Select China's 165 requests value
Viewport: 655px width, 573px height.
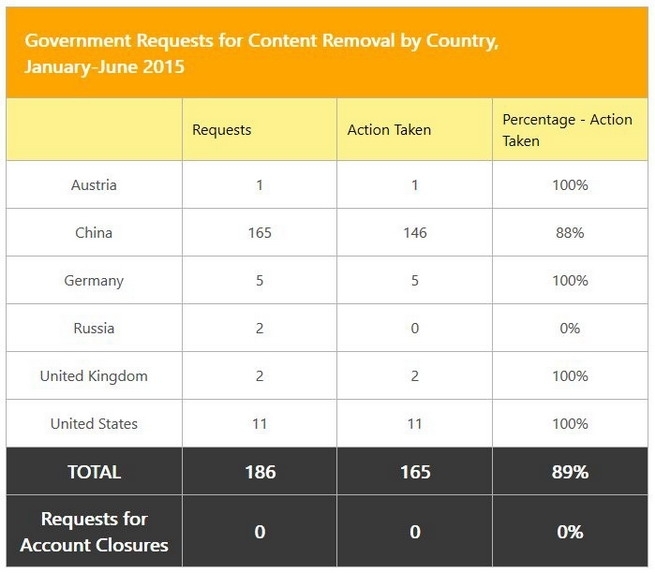(x=259, y=233)
